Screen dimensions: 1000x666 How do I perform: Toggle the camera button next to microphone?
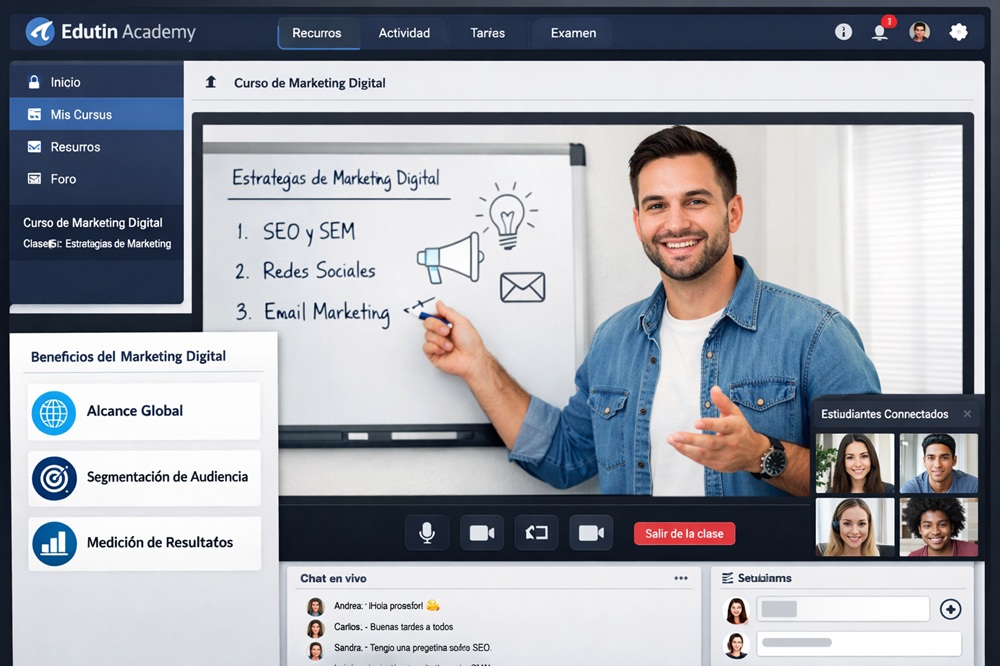[x=482, y=533]
